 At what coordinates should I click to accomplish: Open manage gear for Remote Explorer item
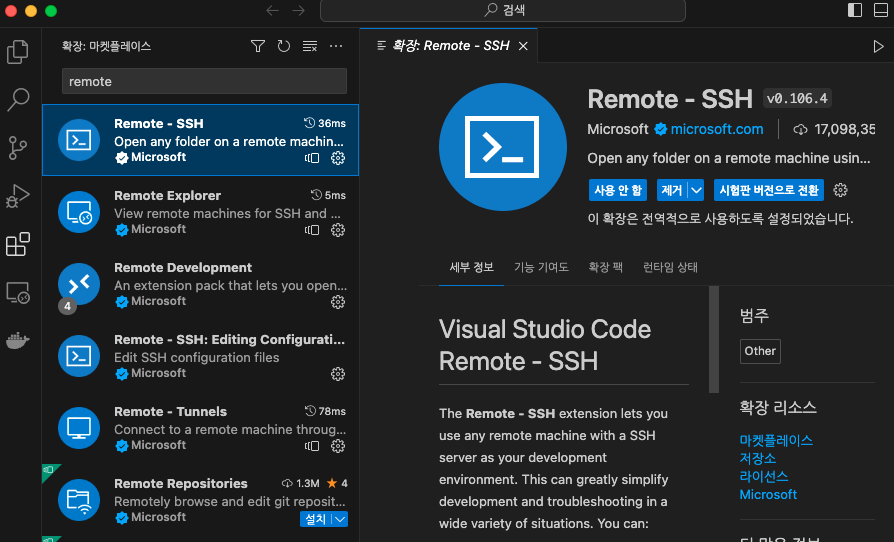[338, 230]
